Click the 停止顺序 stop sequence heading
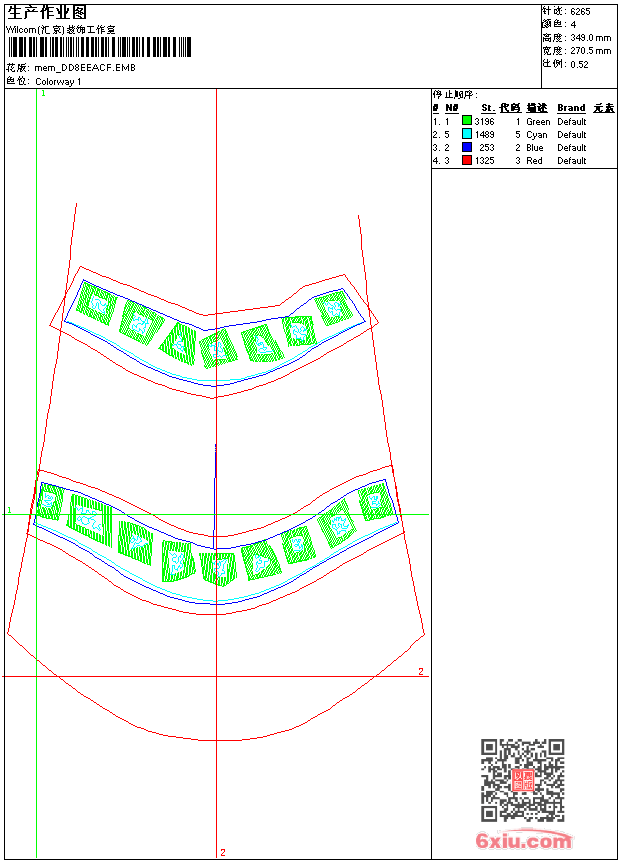 click(455, 95)
